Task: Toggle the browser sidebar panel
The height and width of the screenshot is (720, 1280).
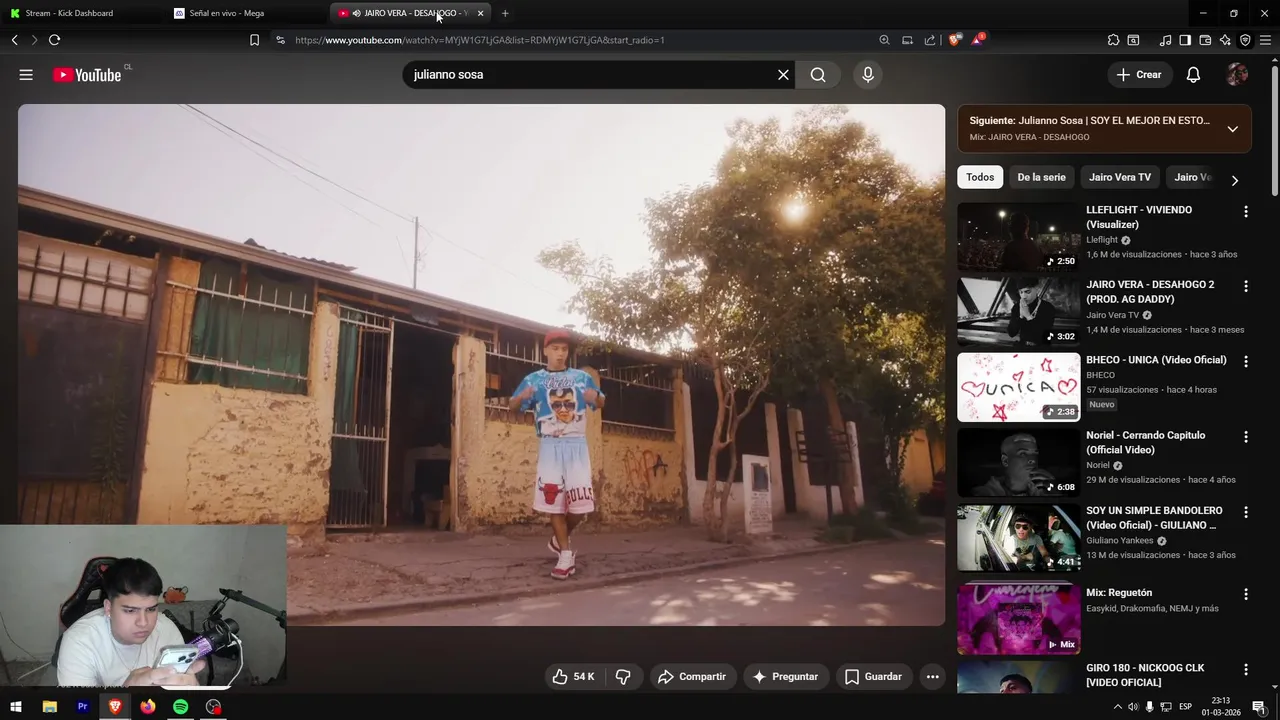Action: coord(1185,40)
